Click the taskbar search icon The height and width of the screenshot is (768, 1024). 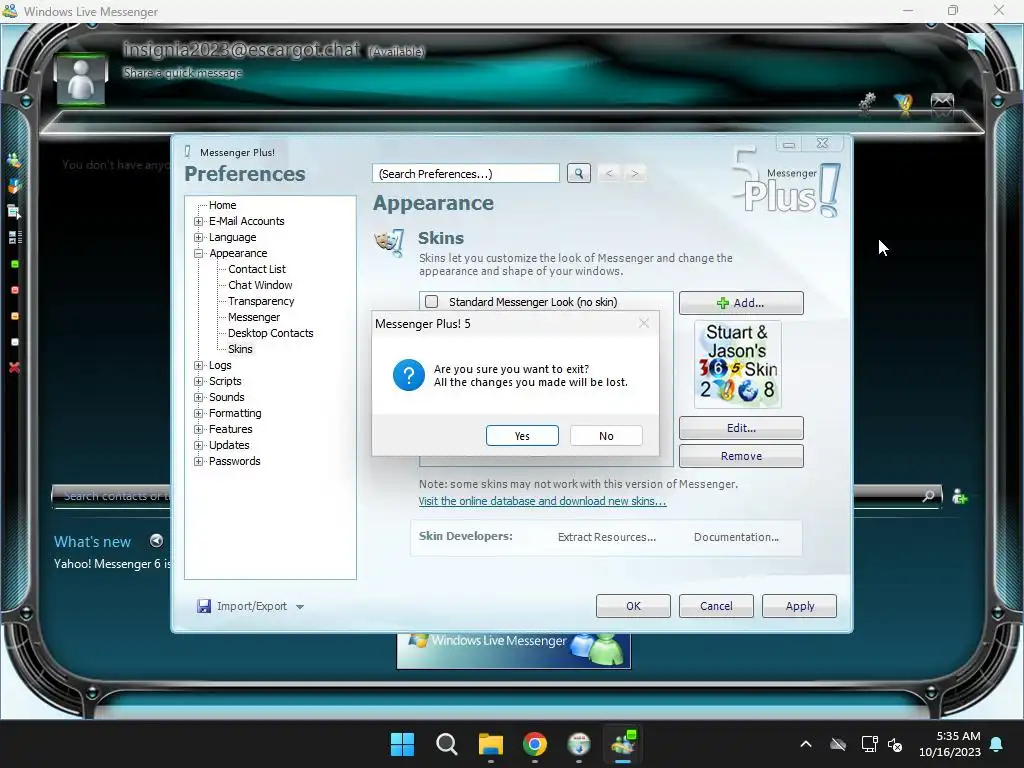pos(447,744)
